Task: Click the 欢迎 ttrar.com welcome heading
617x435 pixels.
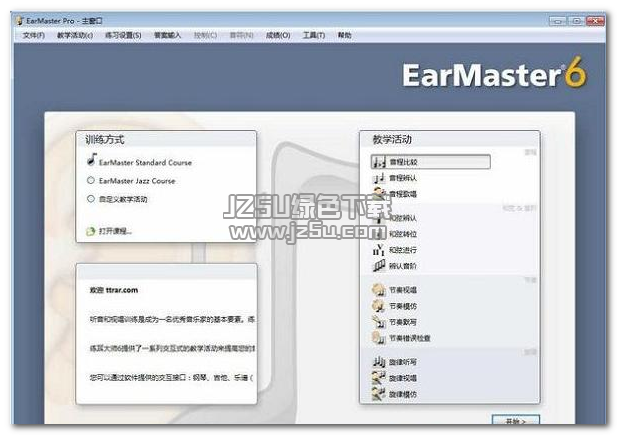Action: click(114, 290)
